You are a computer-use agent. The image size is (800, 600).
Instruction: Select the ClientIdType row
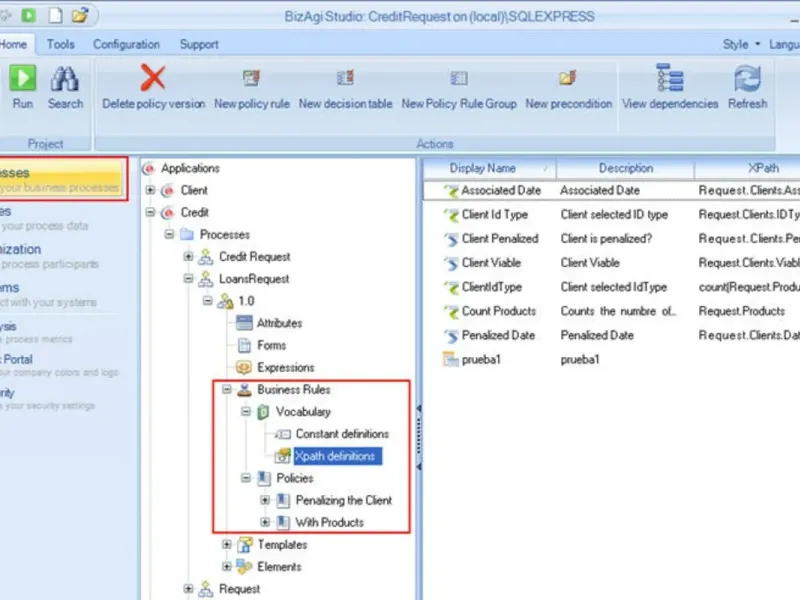[x=611, y=287]
